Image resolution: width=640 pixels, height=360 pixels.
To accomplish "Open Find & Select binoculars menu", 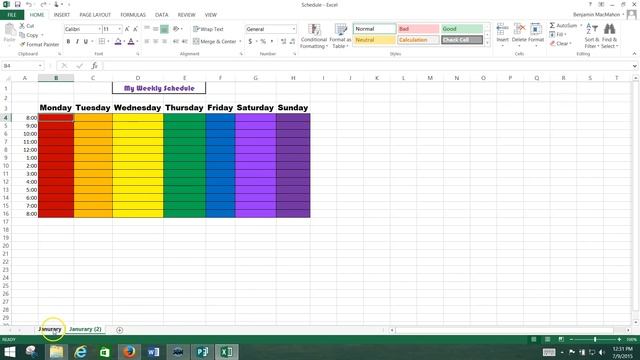I will coord(609,36).
